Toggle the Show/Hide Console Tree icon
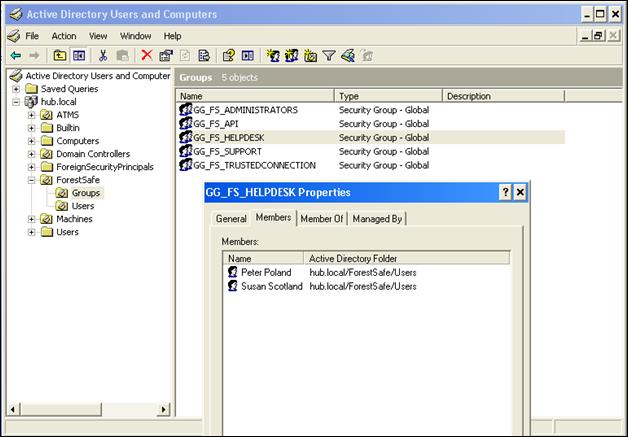This screenshot has width=628, height=437. [x=79, y=56]
